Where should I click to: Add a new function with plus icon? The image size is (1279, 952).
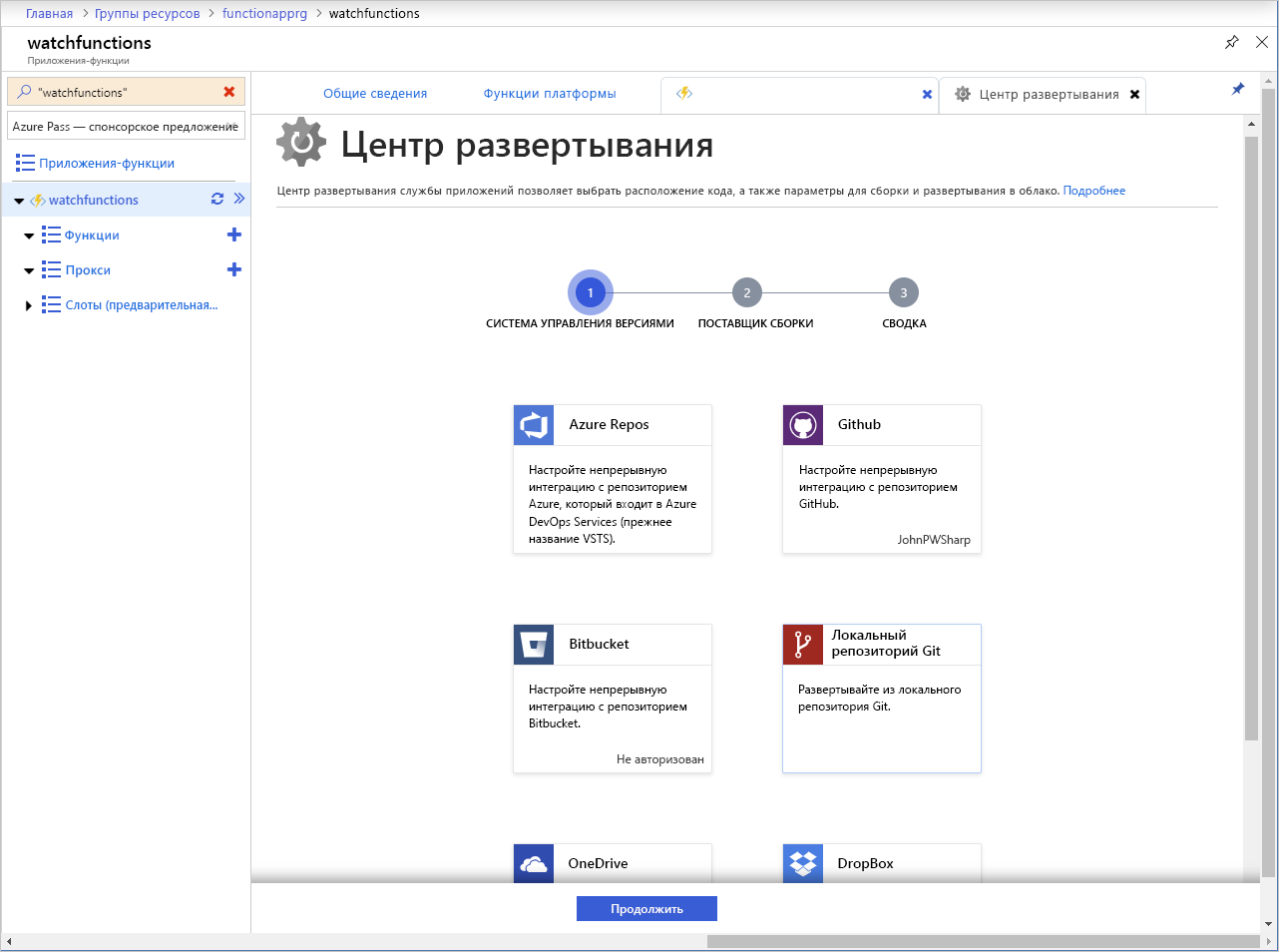click(234, 235)
